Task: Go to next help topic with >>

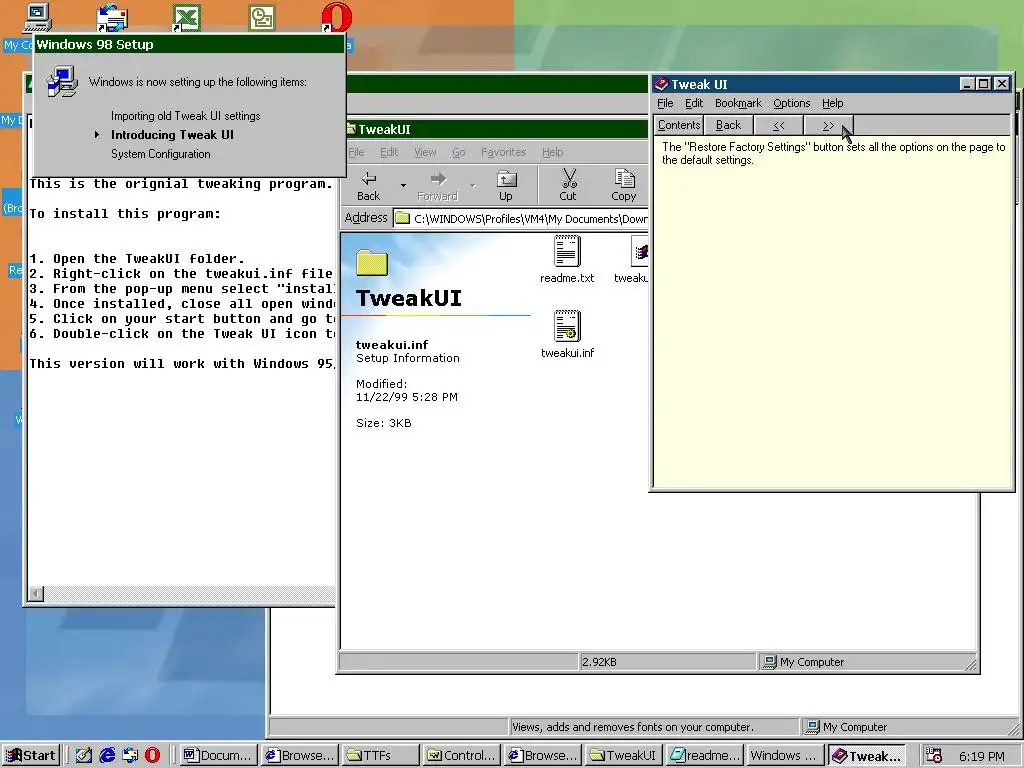Action: [x=828, y=125]
